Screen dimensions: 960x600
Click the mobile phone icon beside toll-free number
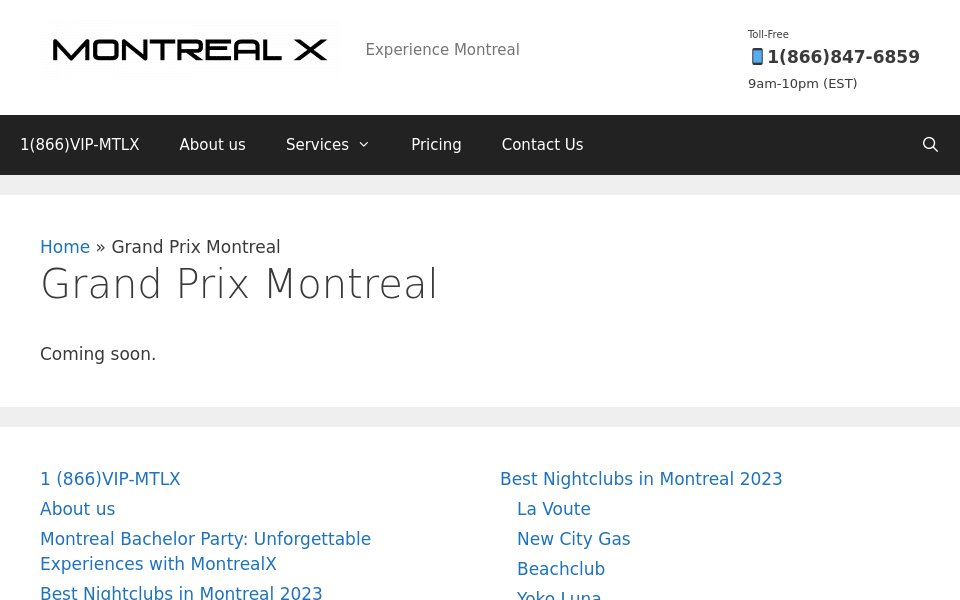tap(757, 57)
